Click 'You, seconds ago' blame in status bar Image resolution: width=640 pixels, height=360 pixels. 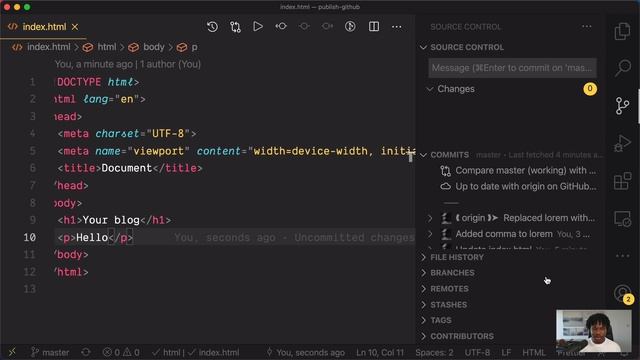point(306,352)
